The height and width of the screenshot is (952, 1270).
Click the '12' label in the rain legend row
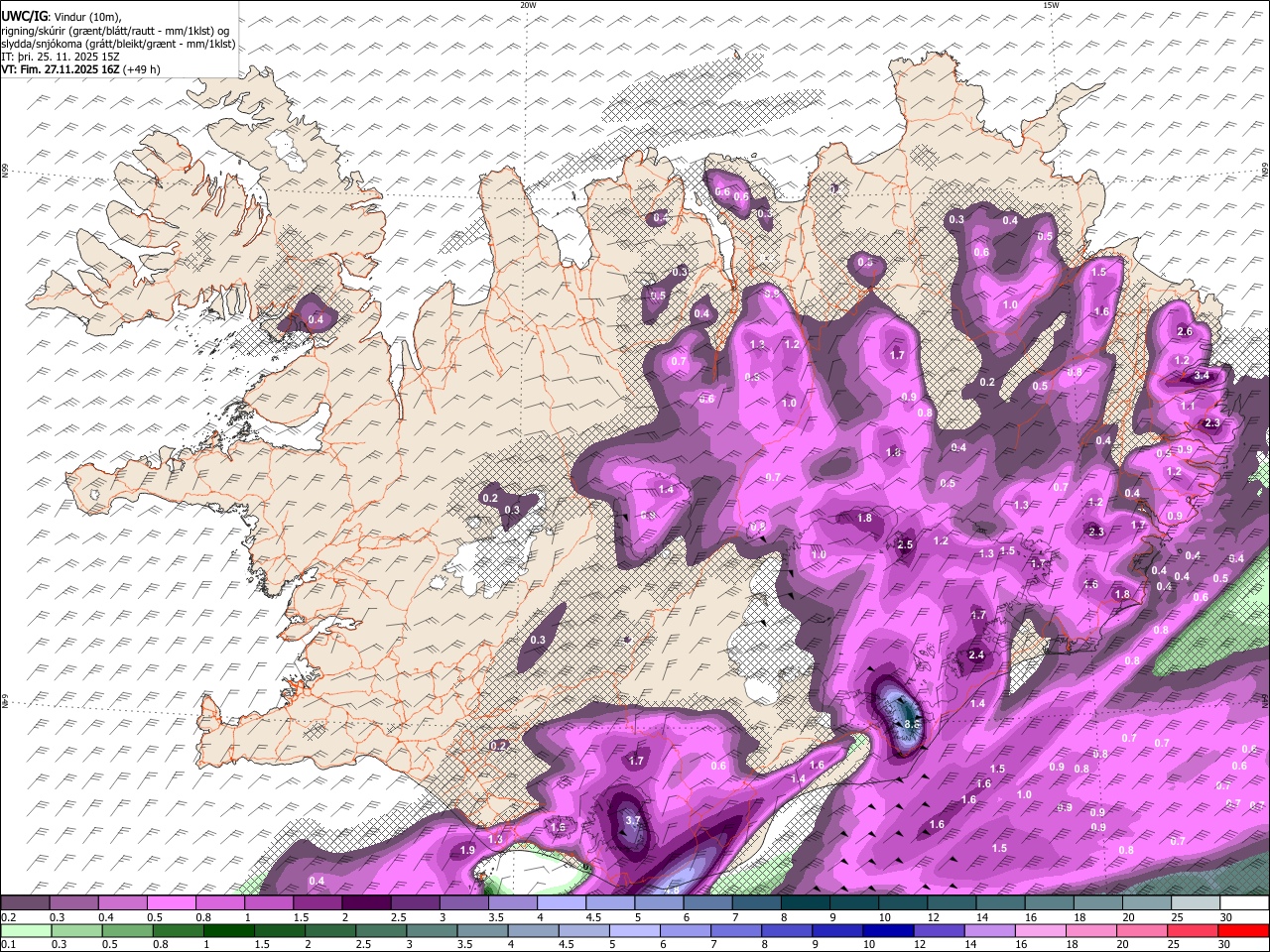tap(921, 945)
